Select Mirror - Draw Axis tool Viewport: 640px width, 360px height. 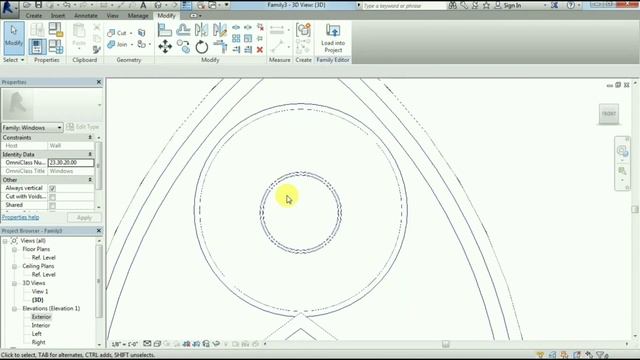coord(220,30)
